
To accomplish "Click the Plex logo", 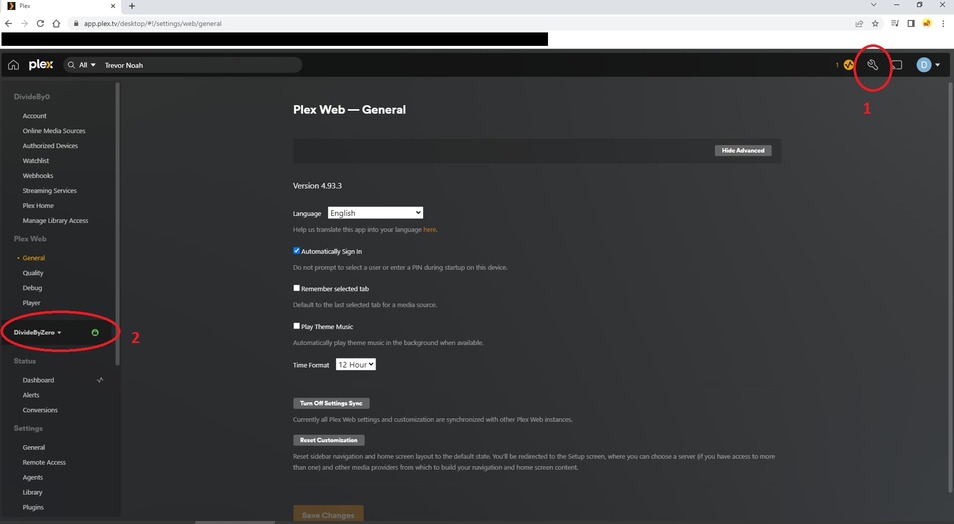I will coord(41,65).
